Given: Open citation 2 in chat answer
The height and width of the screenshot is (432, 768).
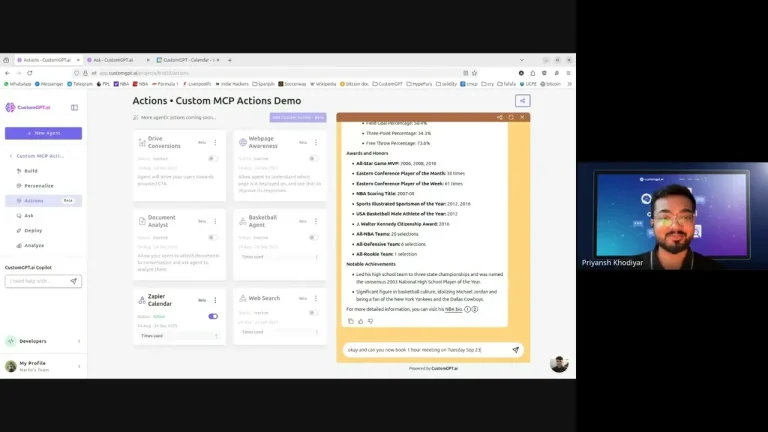Looking at the screenshot, I should [475, 309].
